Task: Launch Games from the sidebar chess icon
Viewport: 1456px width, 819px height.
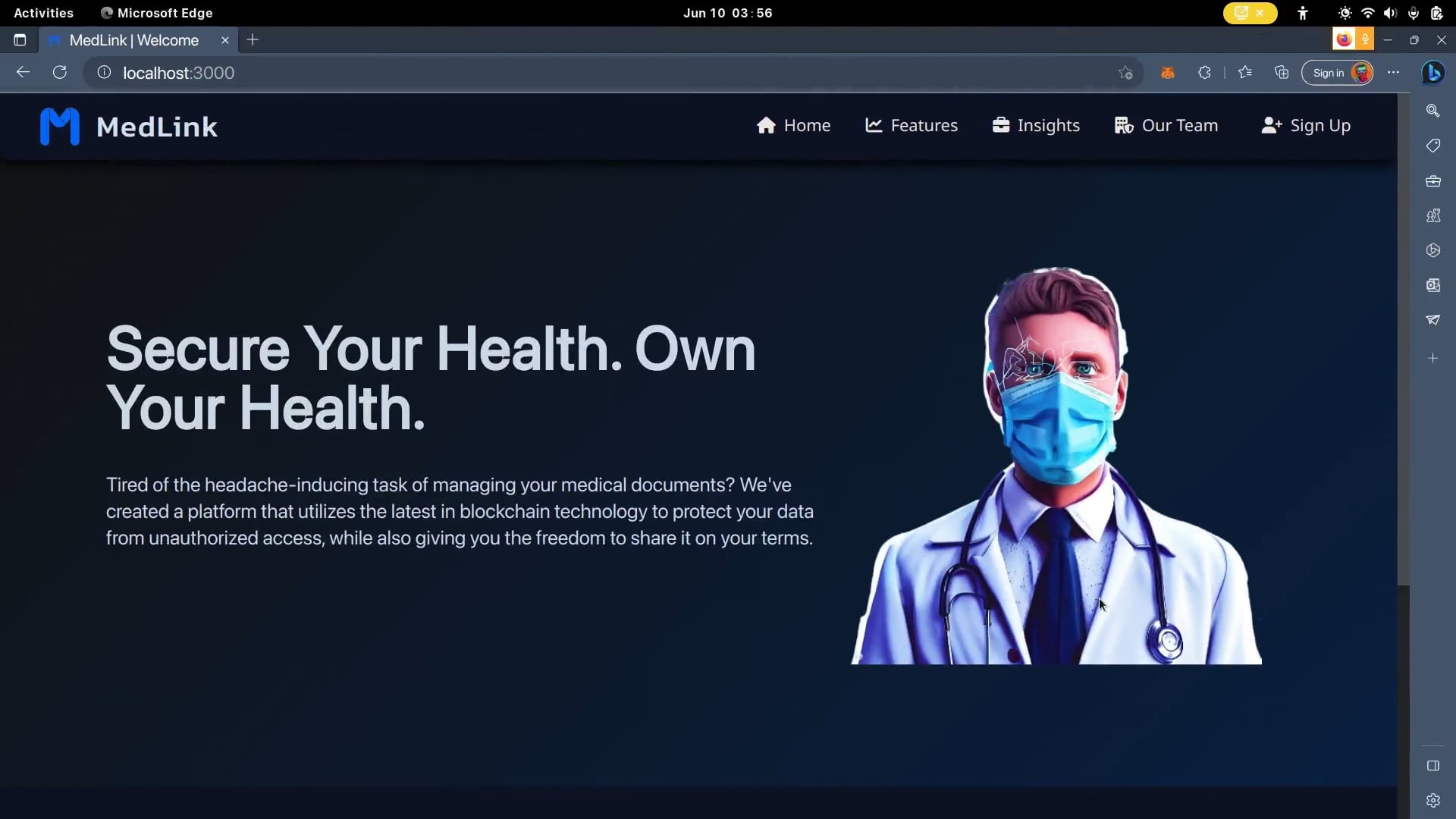Action: (1433, 216)
